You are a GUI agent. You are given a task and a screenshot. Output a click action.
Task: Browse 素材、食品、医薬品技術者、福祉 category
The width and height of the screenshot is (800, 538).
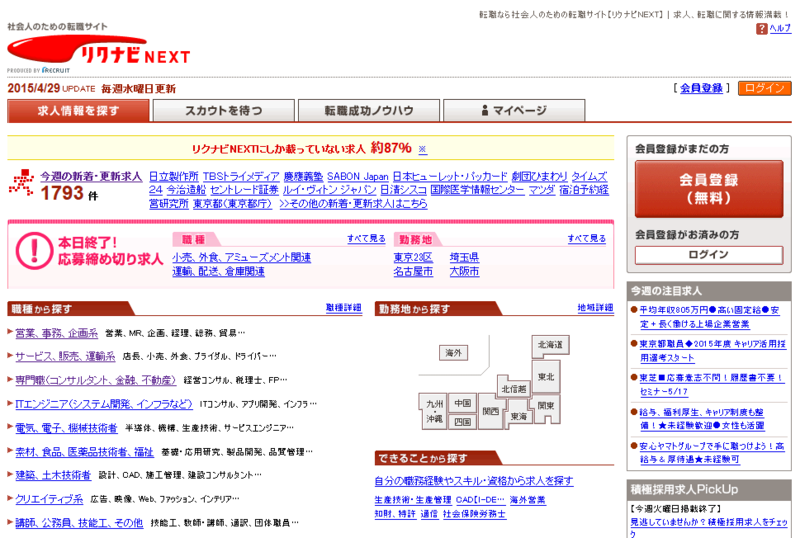coord(84,452)
